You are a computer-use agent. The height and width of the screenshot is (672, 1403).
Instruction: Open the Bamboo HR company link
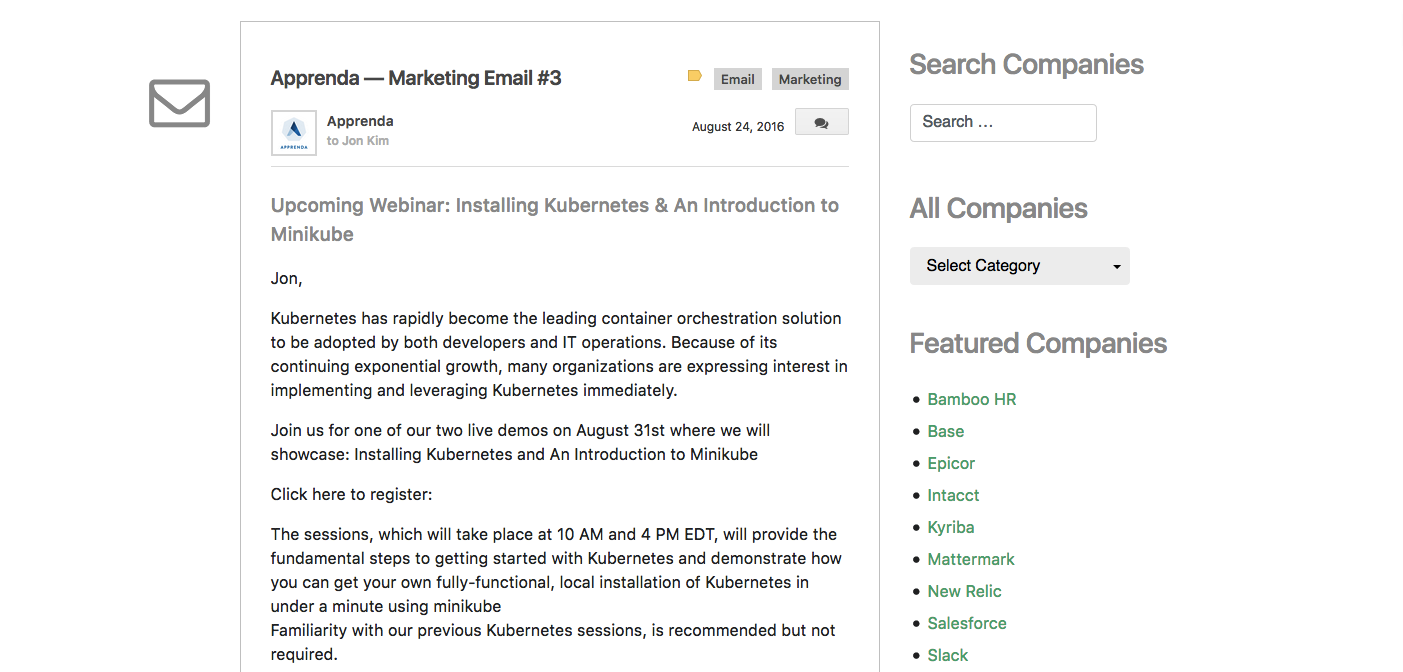(x=972, y=399)
